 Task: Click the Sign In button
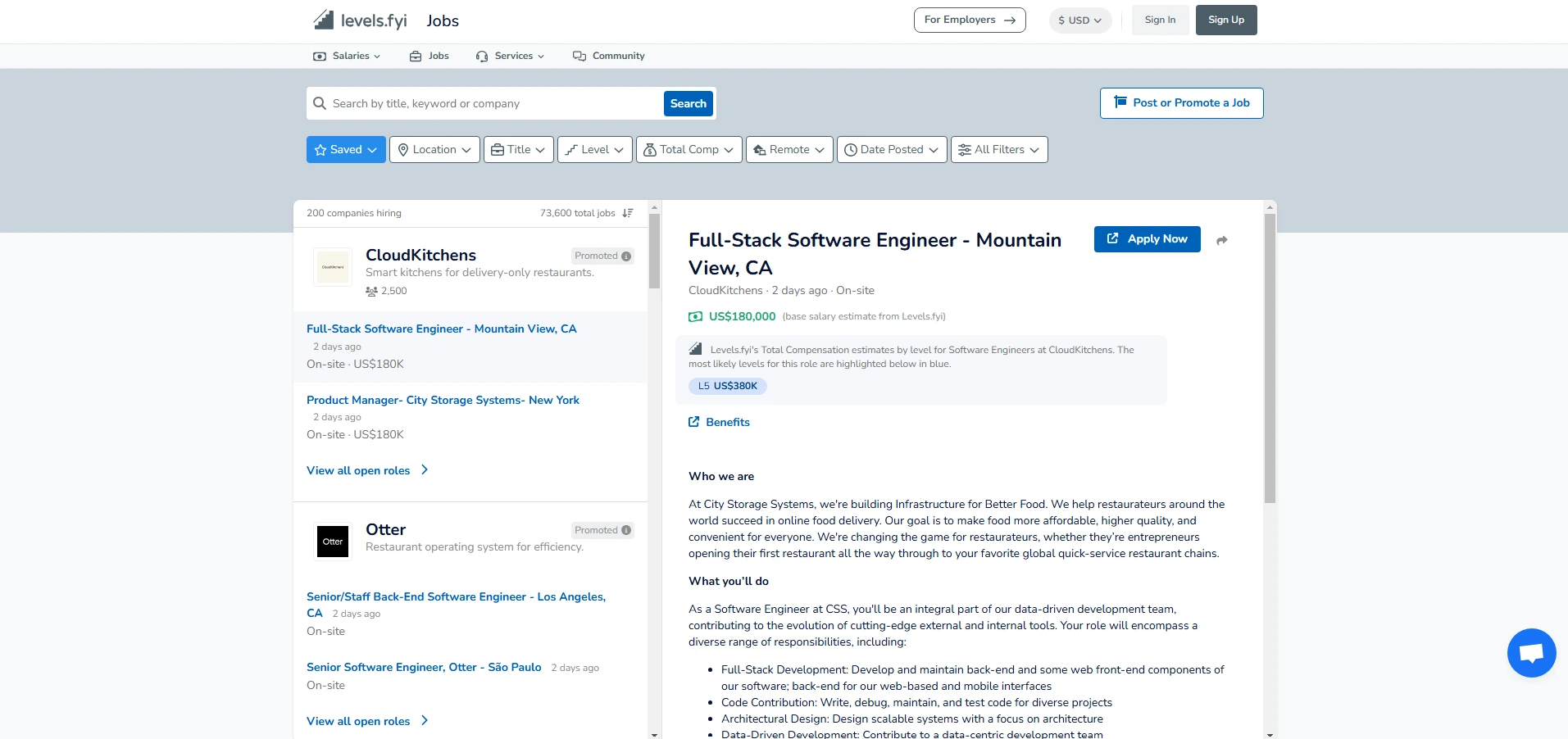pos(1160,20)
